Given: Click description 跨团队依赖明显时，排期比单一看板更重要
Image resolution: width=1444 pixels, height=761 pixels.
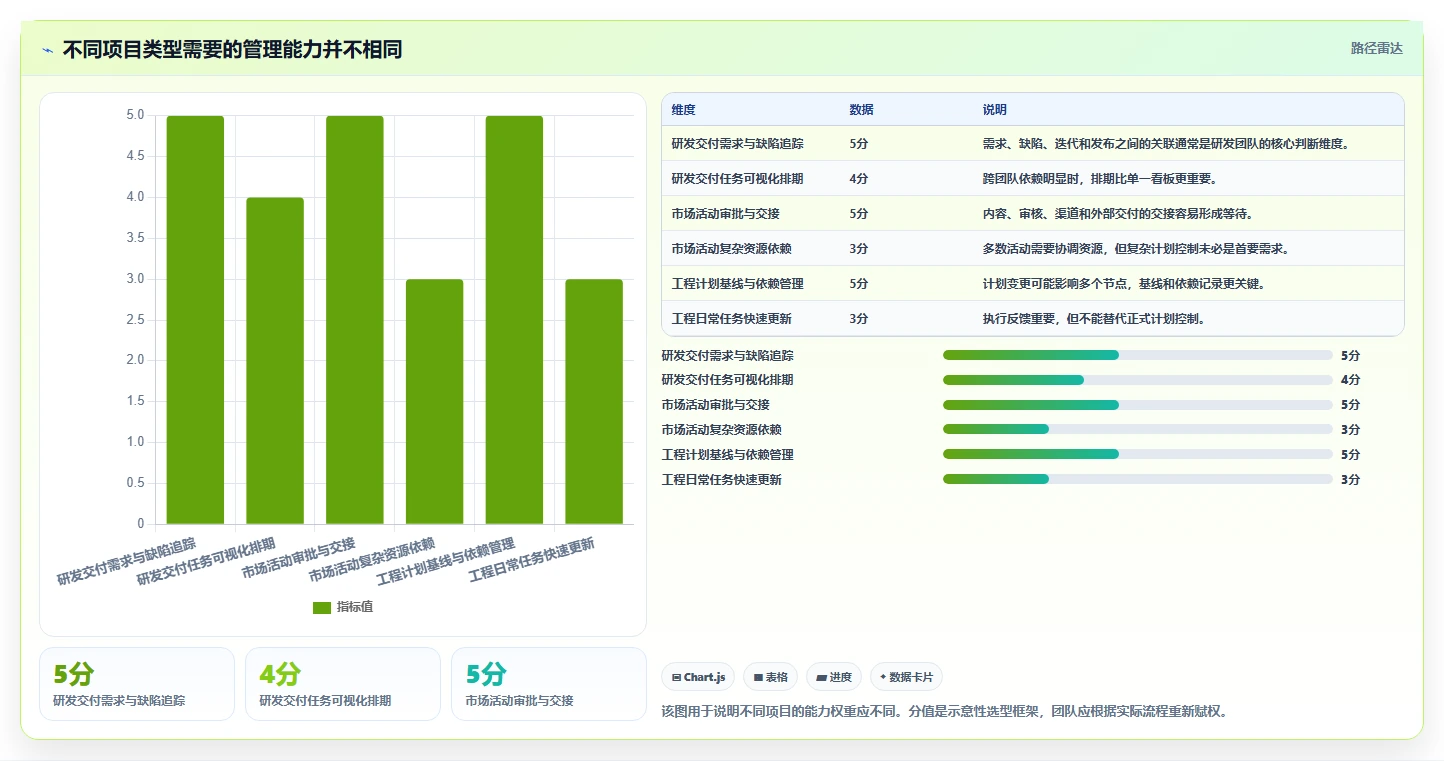Looking at the screenshot, I should pyautogui.click(x=1100, y=179).
